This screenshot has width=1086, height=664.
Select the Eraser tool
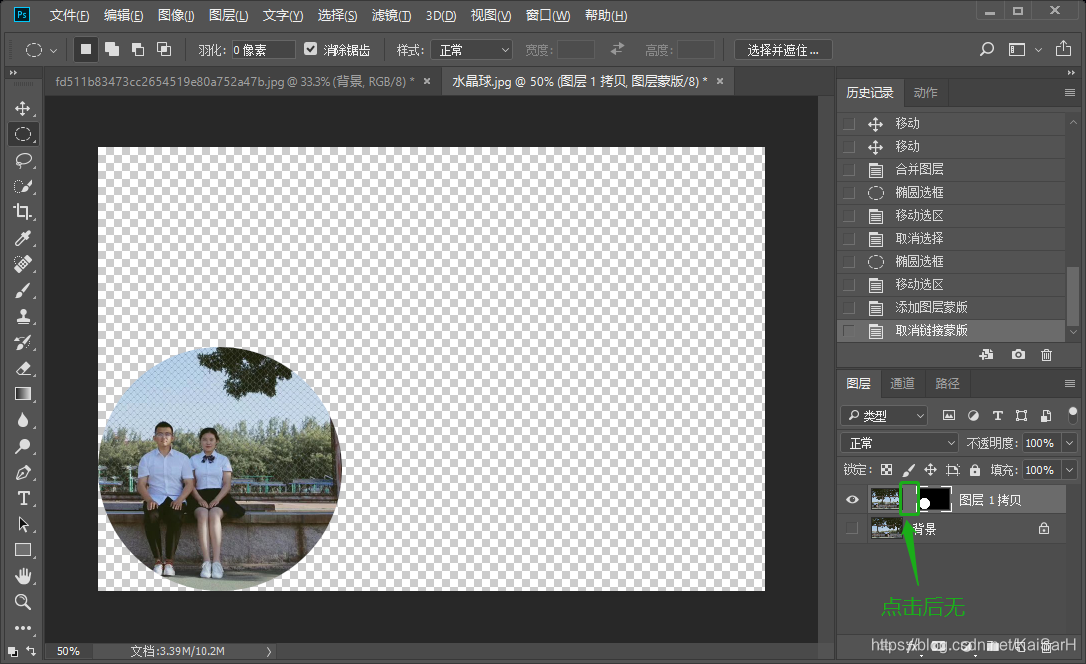click(x=23, y=368)
